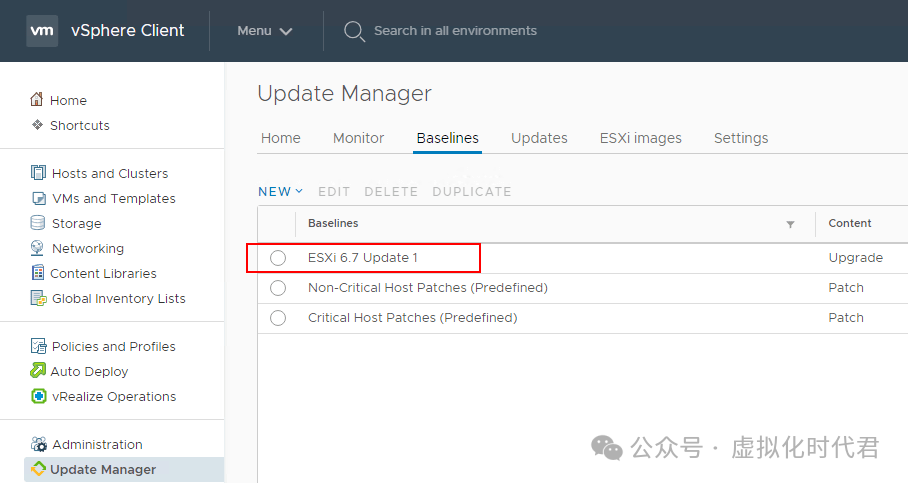
Task: Open Administration in sidebar
Action: [x=97, y=444]
